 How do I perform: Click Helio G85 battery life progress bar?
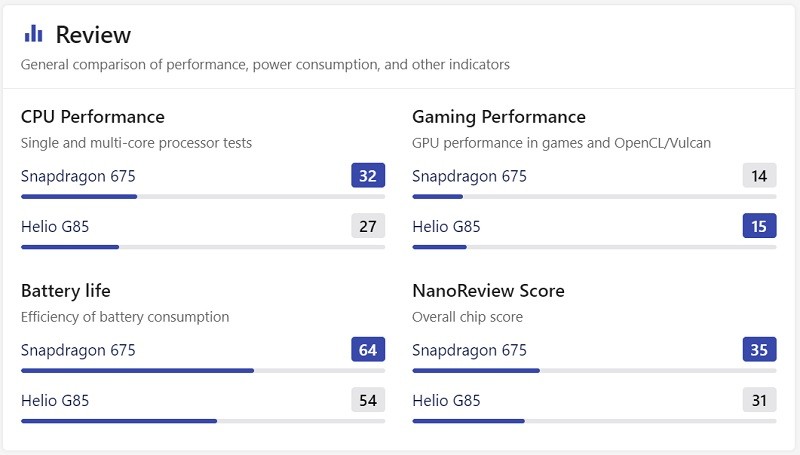click(x=203, y=421)
